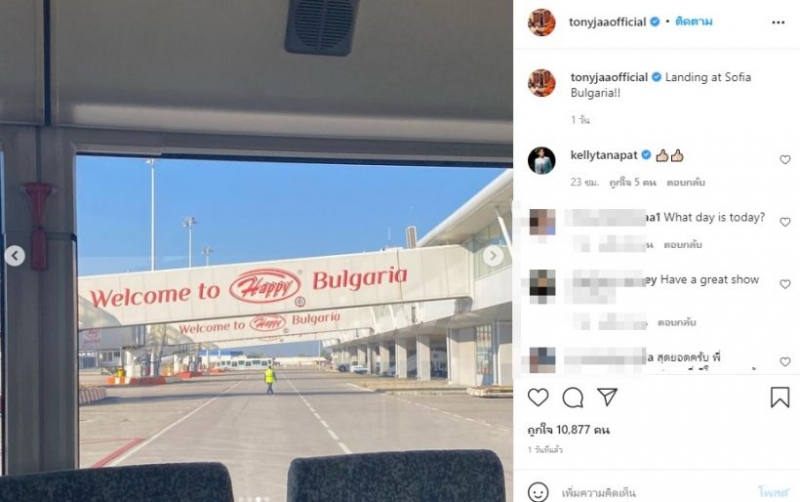Open three-dot options menu in header
Viewport: 800px width, 502px height.
778,22
